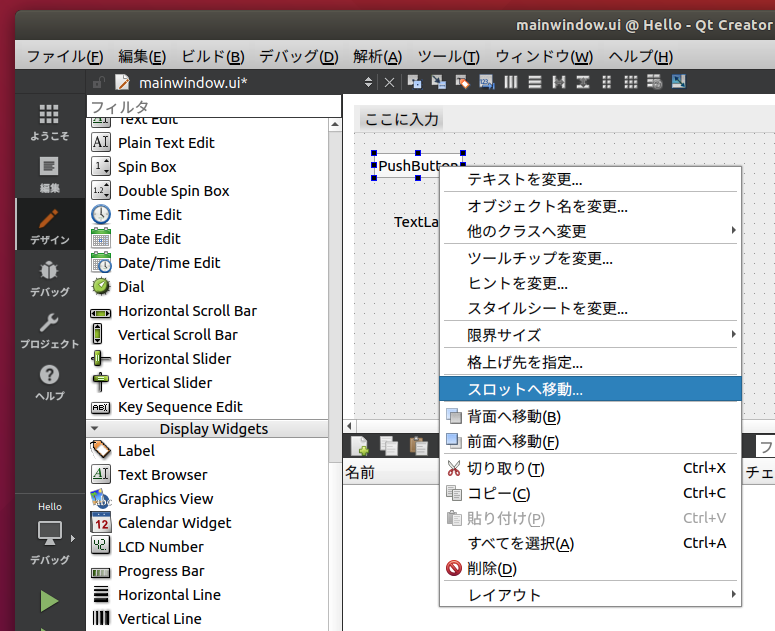Expand the 他のクラスへ変更 submenu
This screenshot has width=775, height=631.
tap(590, 231)
